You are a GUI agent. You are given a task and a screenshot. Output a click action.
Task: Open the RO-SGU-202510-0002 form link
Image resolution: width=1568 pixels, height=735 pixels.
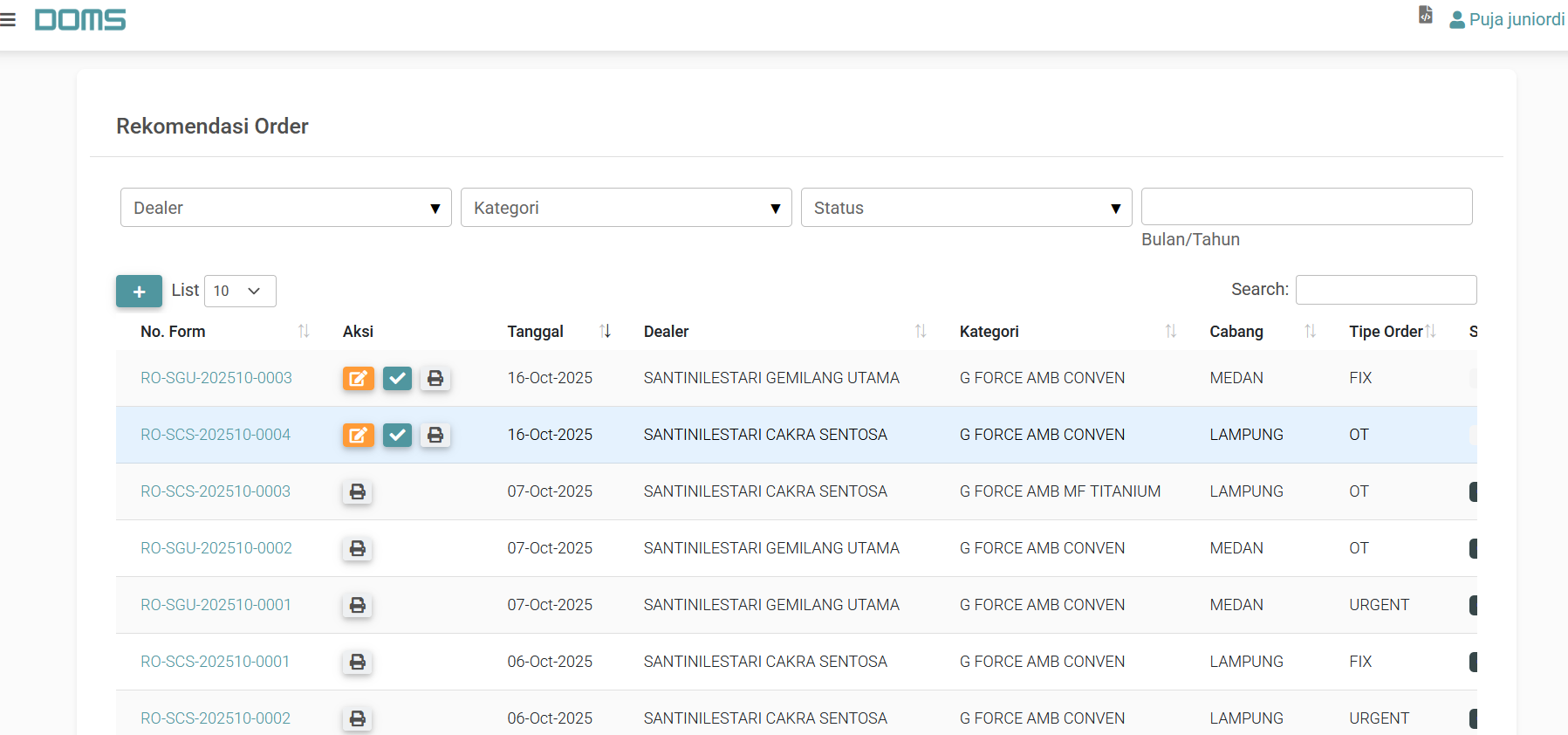coord(216,548)
